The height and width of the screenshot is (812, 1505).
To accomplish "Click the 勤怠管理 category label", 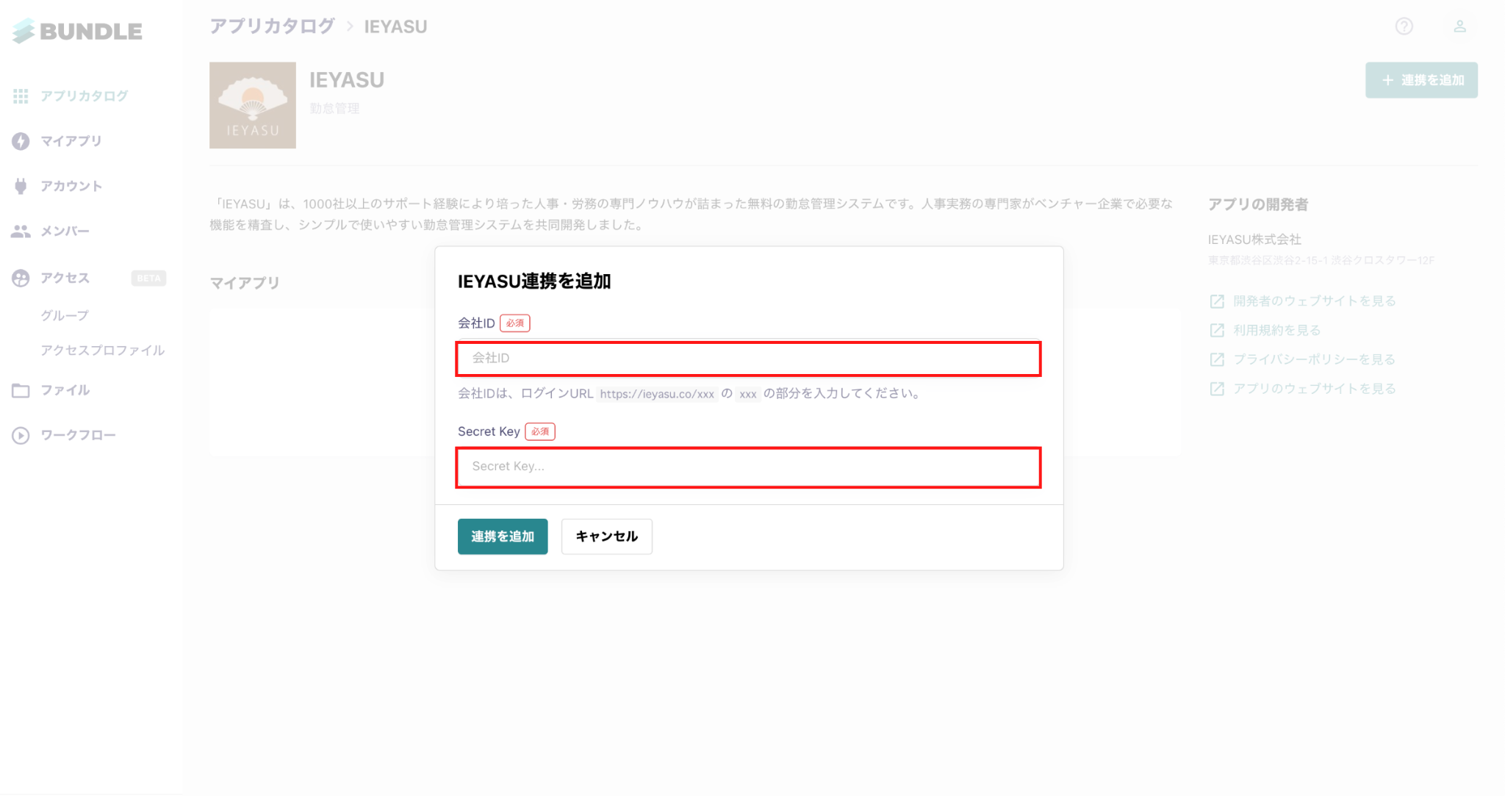I will [334, 109].
